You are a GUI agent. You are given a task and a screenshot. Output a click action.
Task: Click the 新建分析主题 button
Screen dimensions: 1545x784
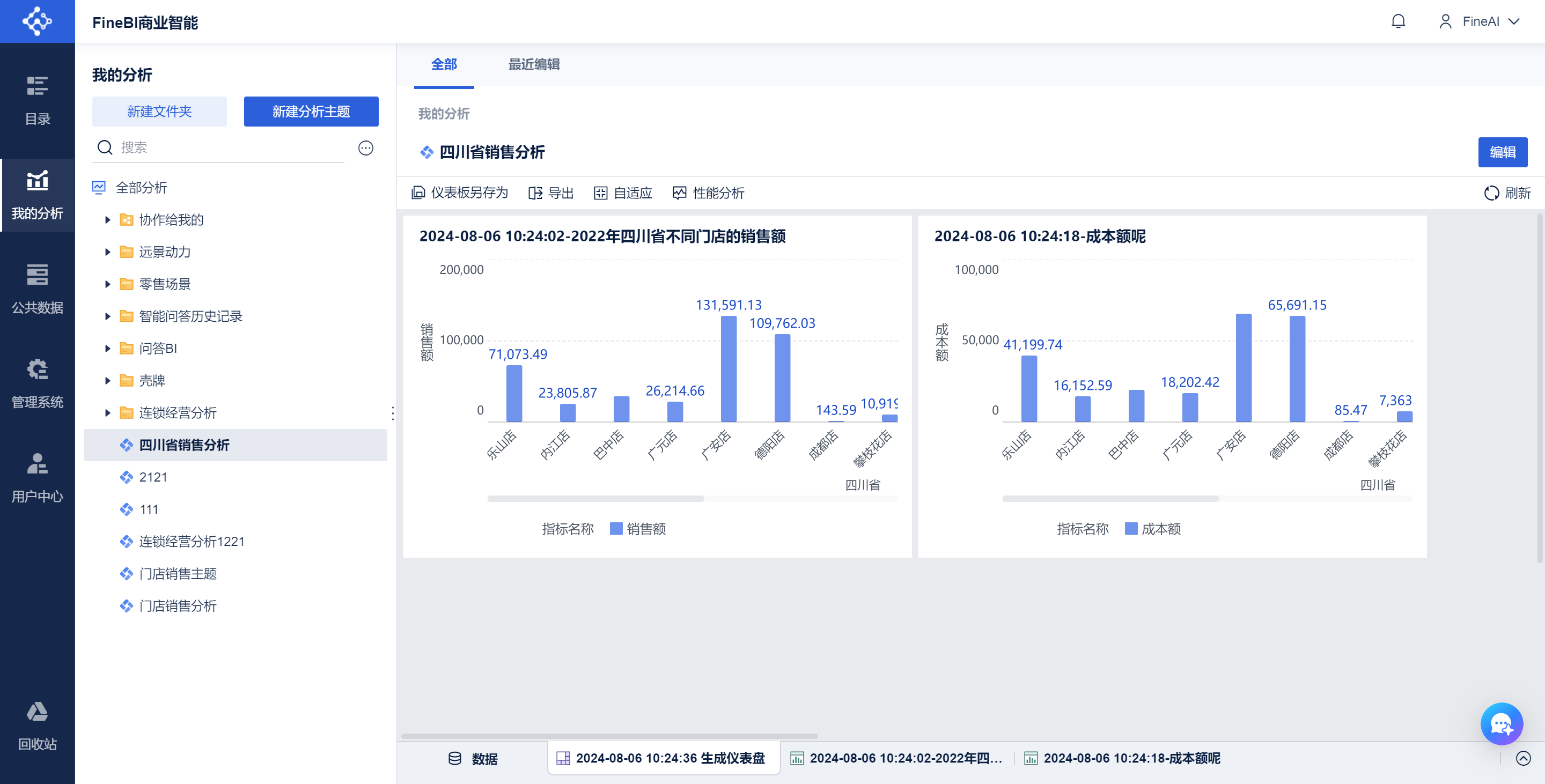(x=311, y=112)
